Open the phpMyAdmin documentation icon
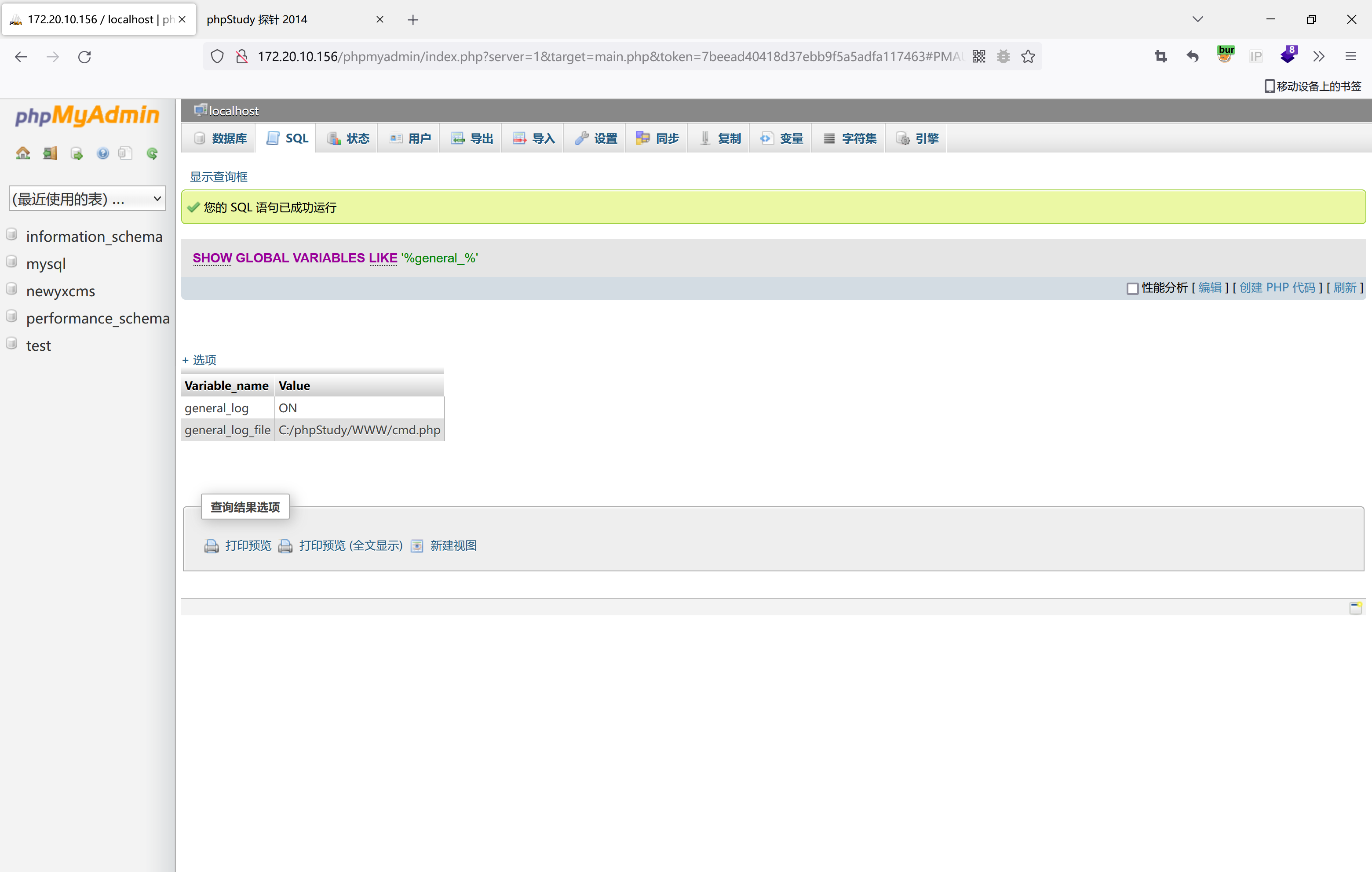 [x=125, y=153]
